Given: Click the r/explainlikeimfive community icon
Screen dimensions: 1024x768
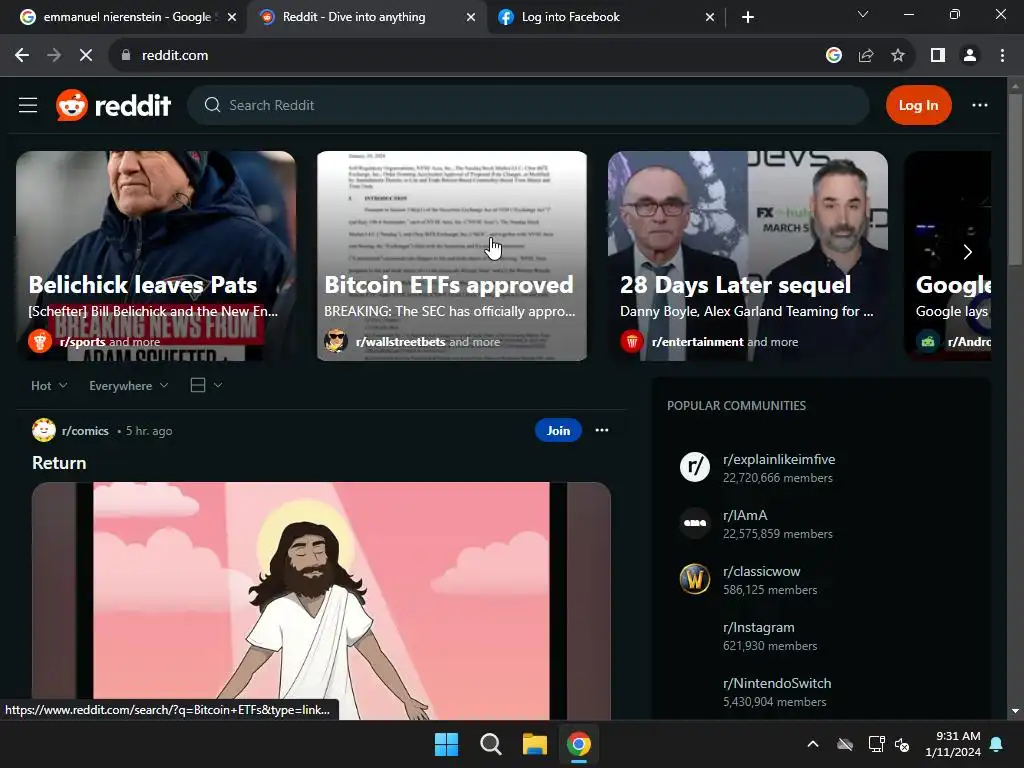Looking at the screenshot, I should click(695, 467).
